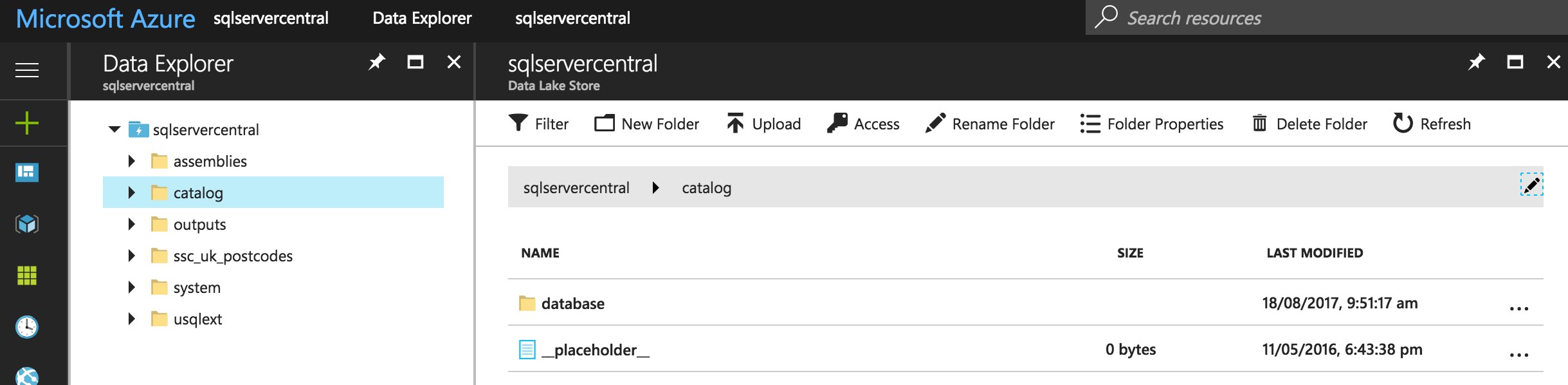Open the Dashboard icon in the sidebar

[x=27, y=172]
